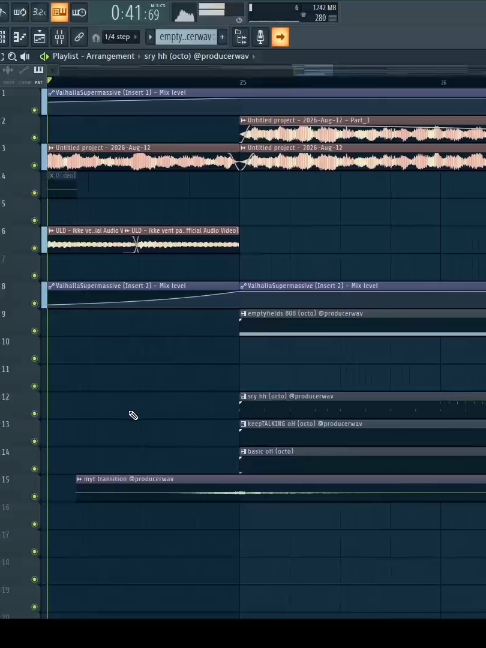Viewport: 486px width, 648px height.
Task: Toggle audio clip waveform filter icon
Action: pos(8,70)
